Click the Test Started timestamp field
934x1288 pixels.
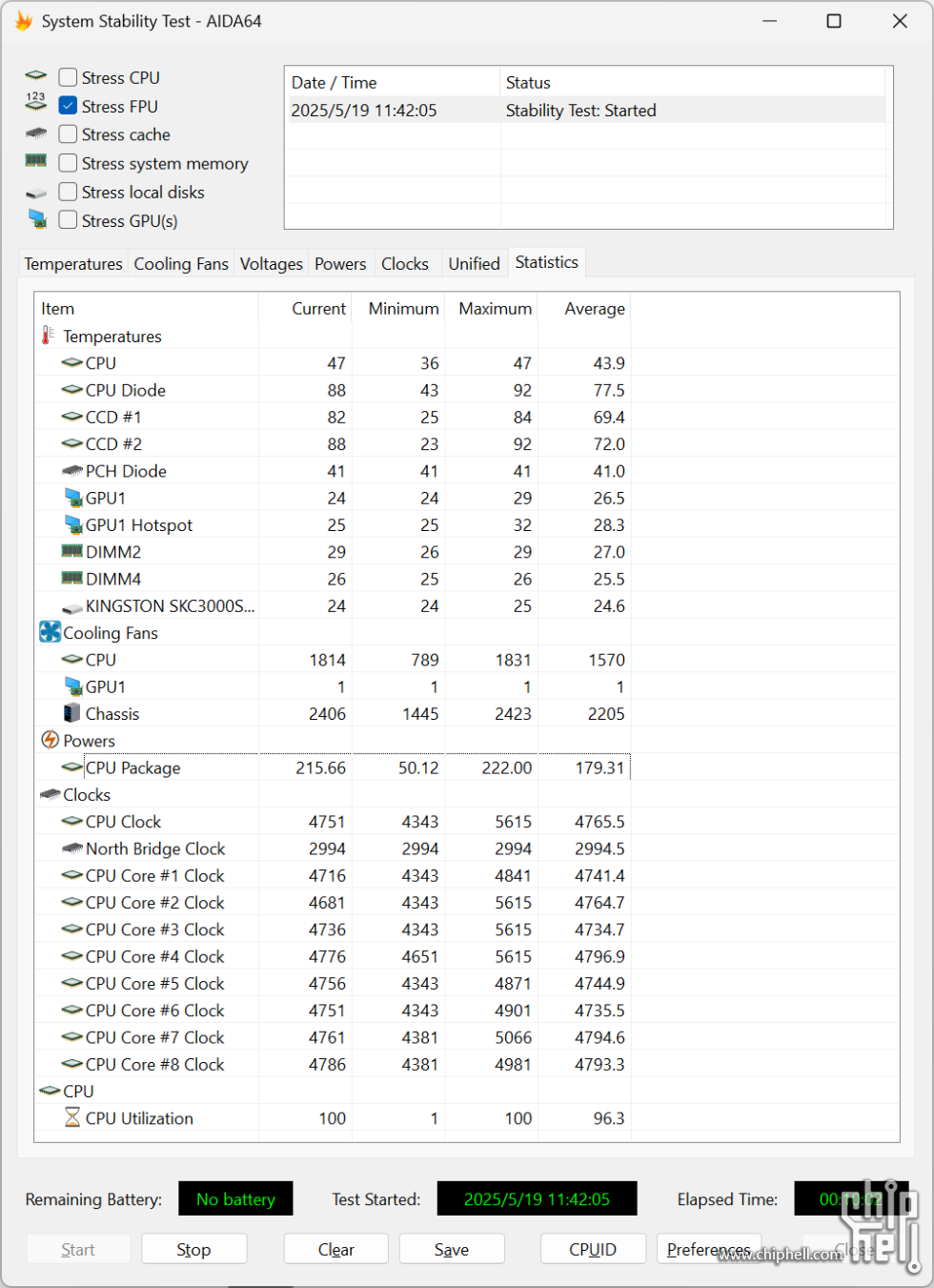coord(537,1199)
